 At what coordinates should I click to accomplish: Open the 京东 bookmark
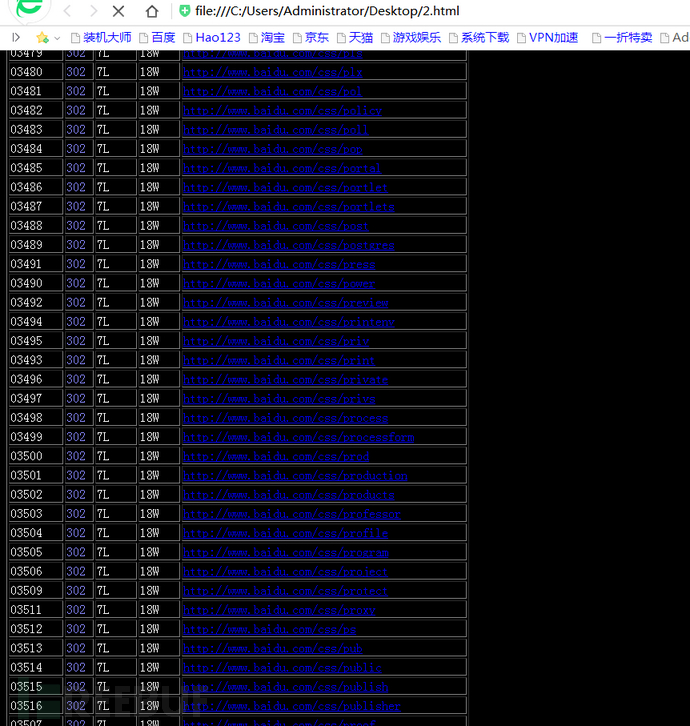point(311,38)
